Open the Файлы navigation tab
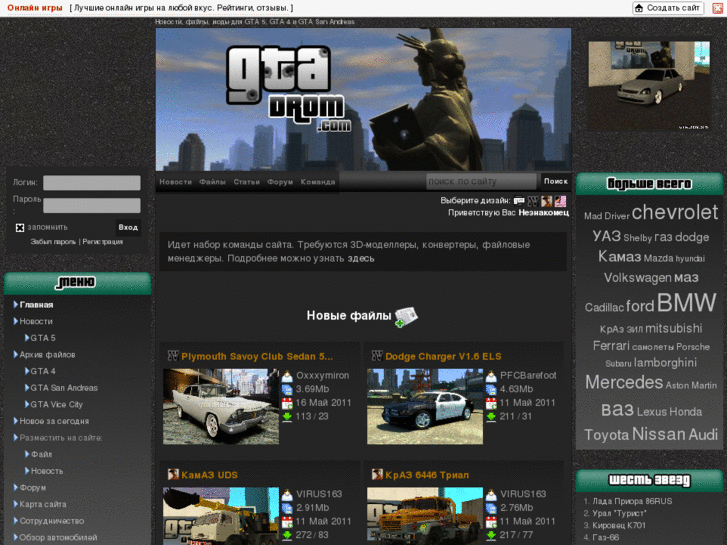The width and height of the screenshot is (727, 545). (x=212, y=182)
